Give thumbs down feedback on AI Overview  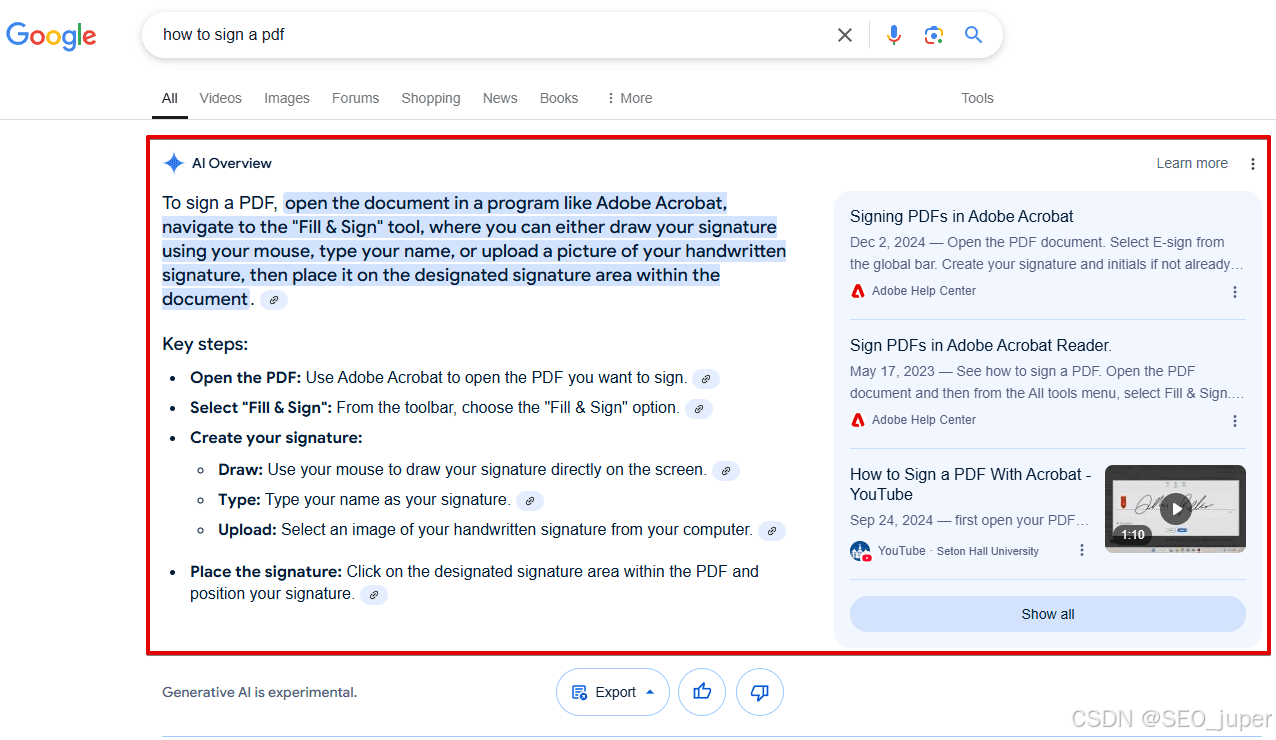point(760,692)
